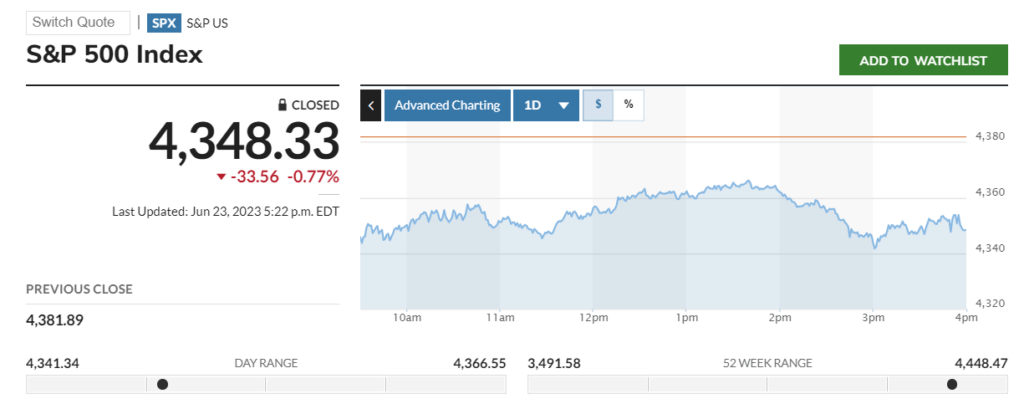
Task: Click the red down arrow beside -33.56
Action: [221, 177]
